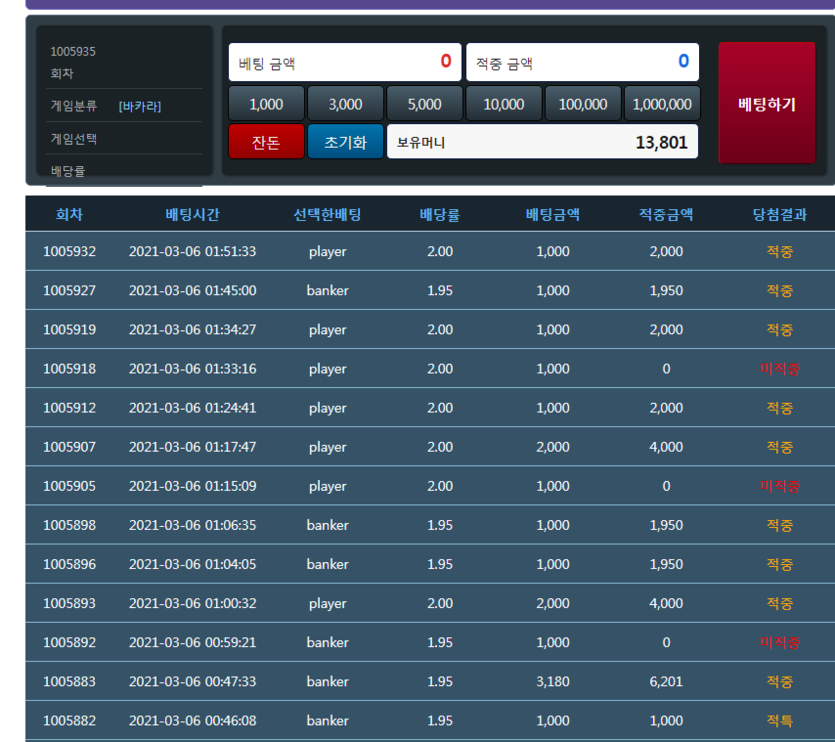
Task: Select round 1005927 in the table
Action: point(69,290)
